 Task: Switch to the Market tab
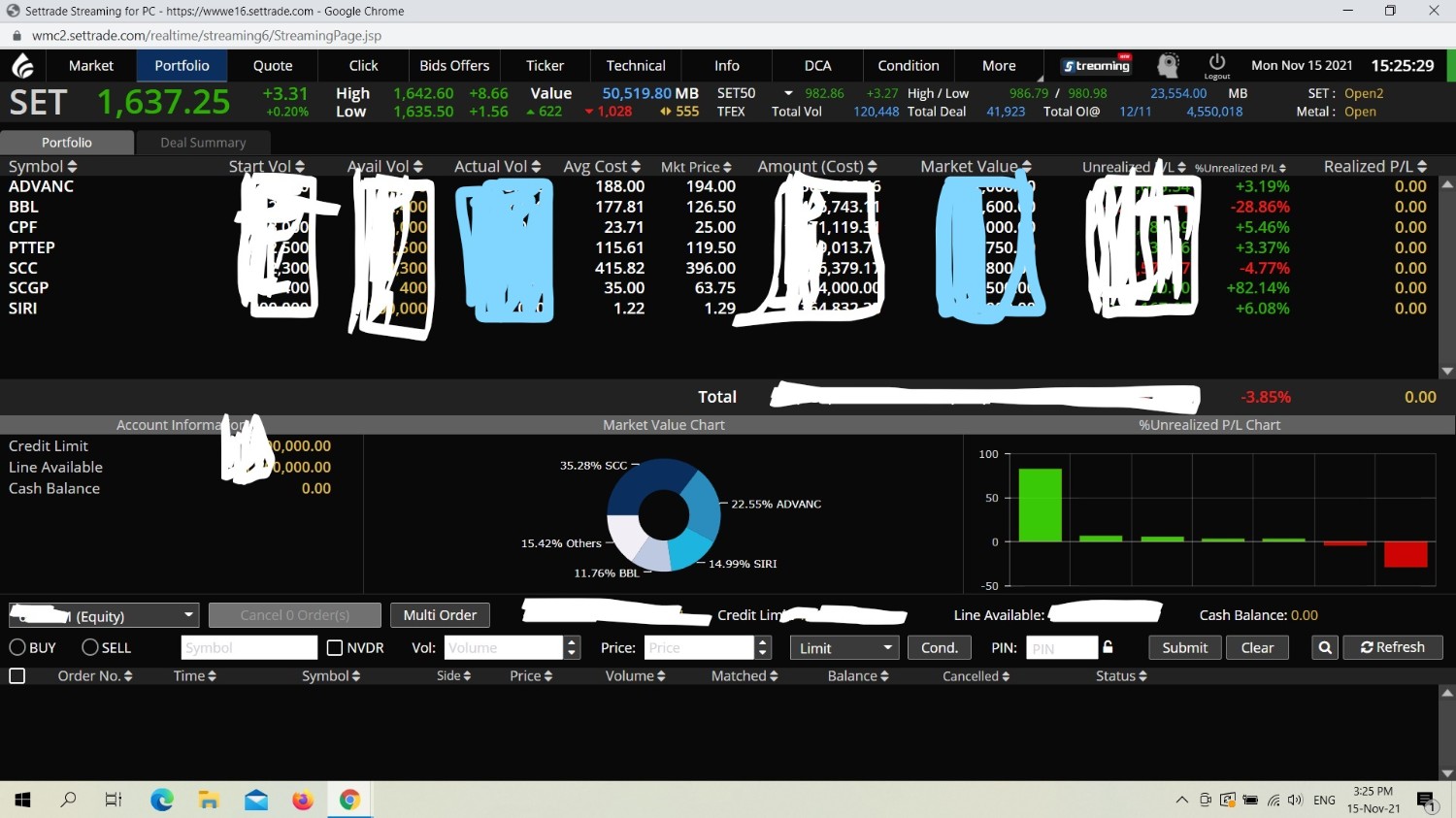click(91, 66)
